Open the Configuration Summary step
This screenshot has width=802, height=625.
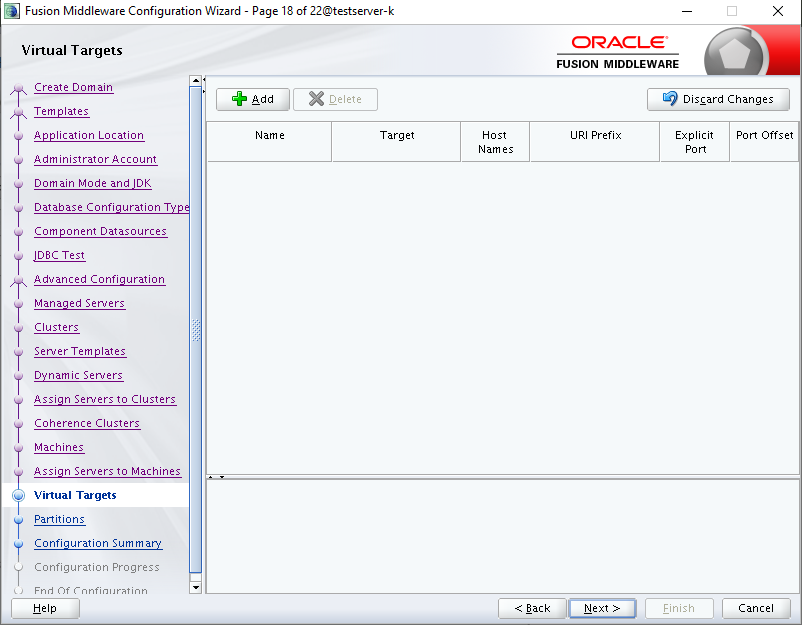(98, 544)
